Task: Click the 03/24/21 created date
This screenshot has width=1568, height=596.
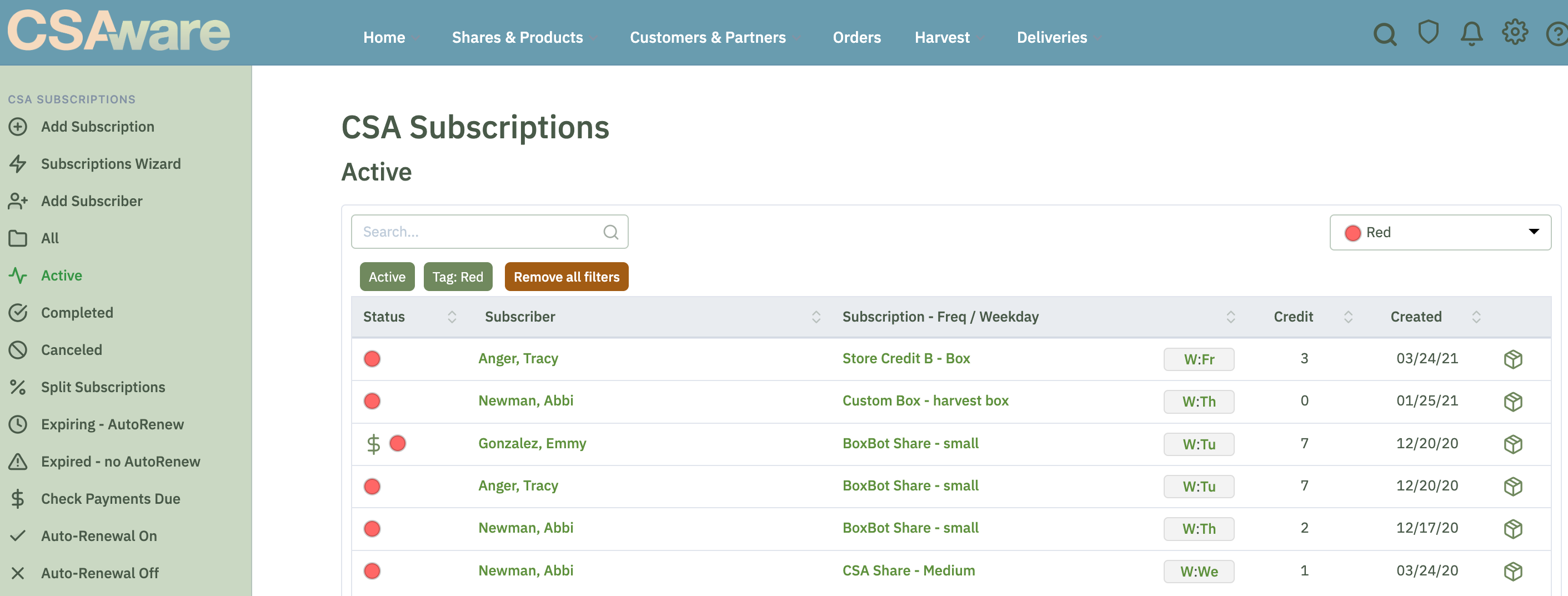Action: pyautogui.click(x=1427, y=358)
